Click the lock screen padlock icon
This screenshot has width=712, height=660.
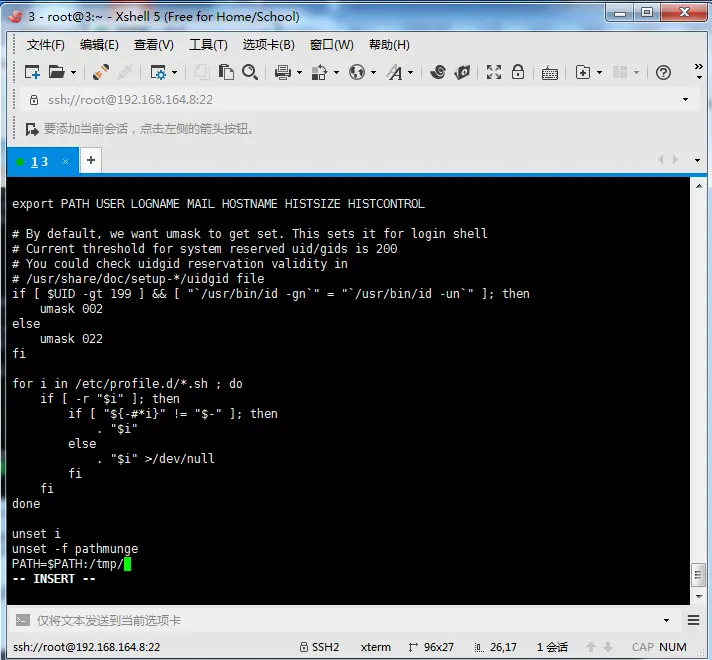pyautogui.click(x=518, y=72)
